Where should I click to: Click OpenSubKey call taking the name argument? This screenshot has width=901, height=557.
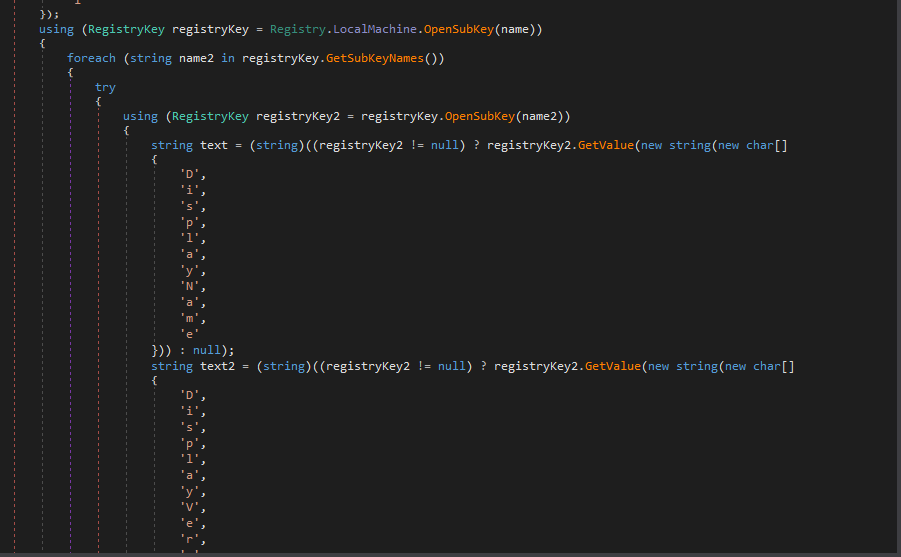click(x=462, y=30)
